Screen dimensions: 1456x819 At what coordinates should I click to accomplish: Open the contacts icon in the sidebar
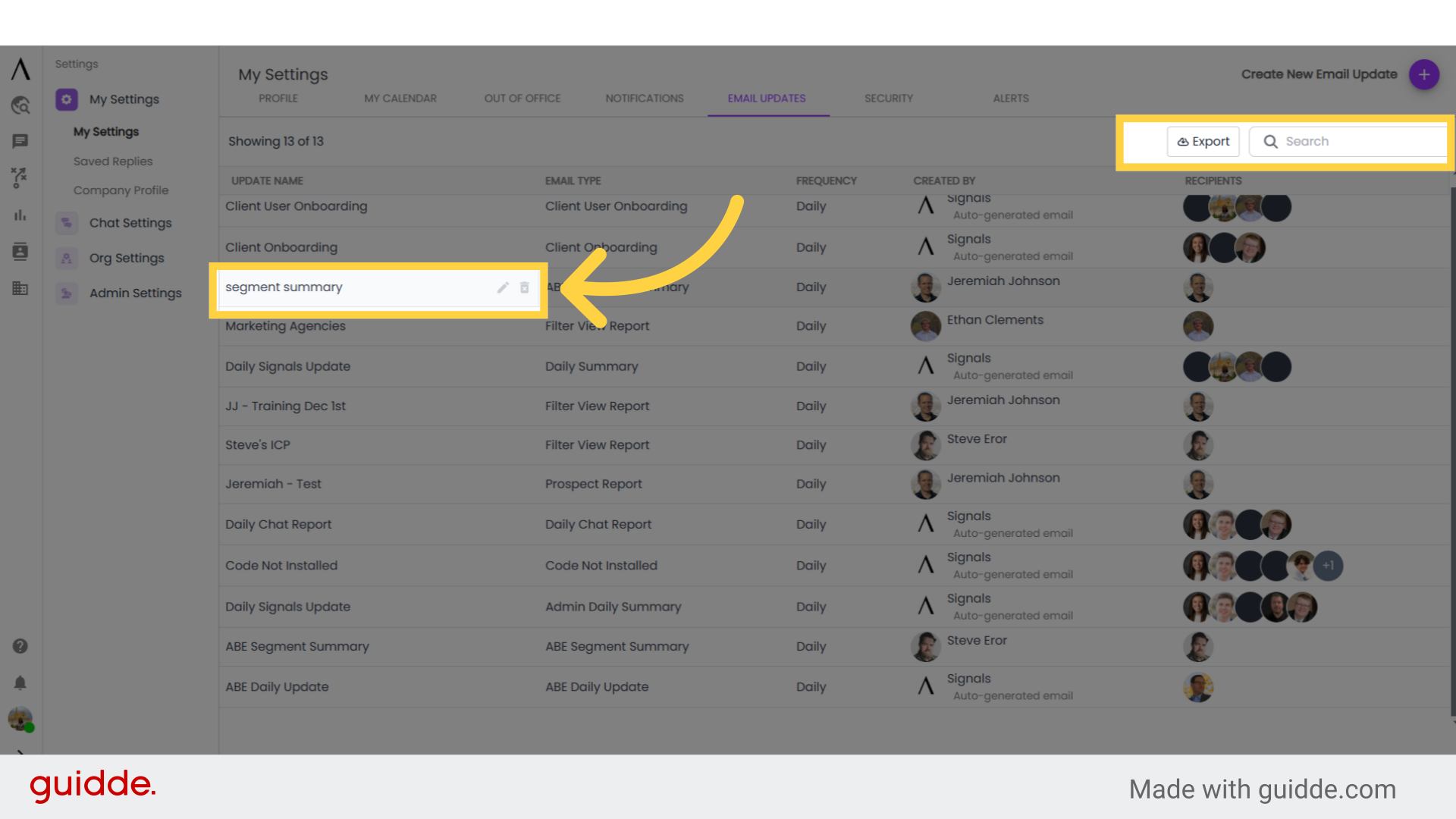tap(20, 252)
